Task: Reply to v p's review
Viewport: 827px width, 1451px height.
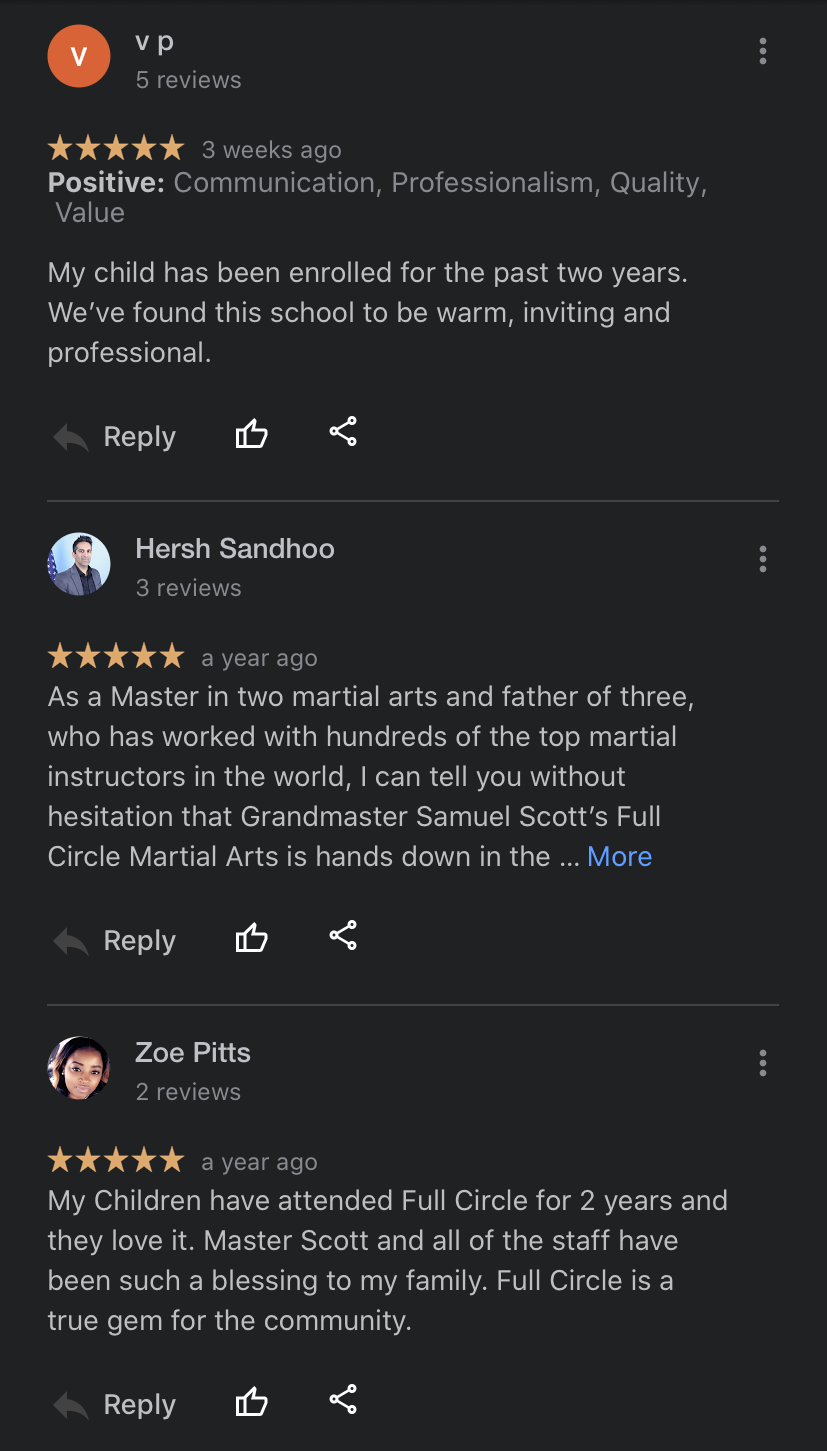Action: tap(115, 437)
